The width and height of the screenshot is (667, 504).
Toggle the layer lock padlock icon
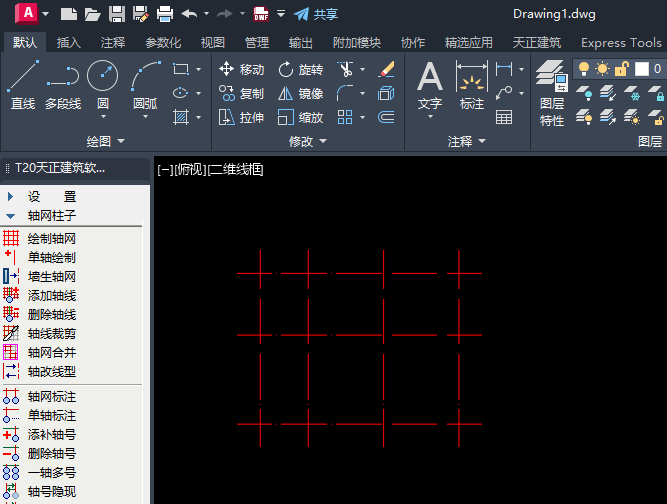[621, 68]
